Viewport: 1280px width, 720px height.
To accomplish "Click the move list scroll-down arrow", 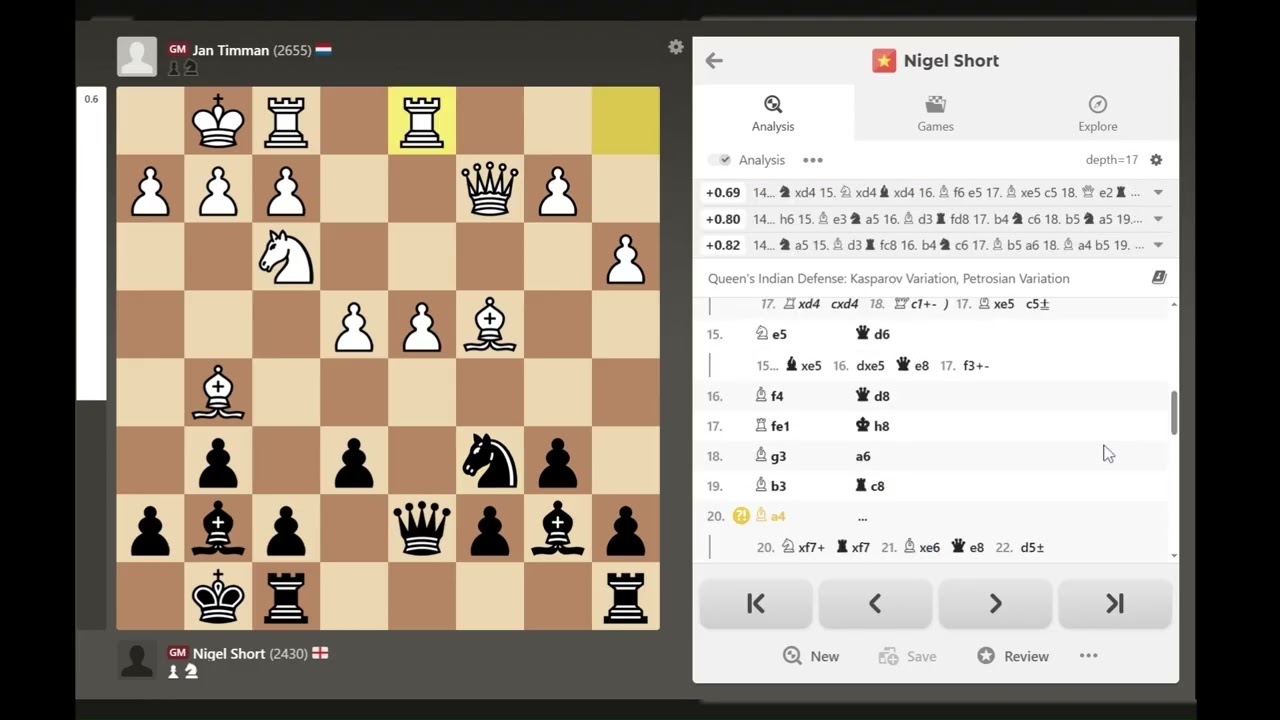I will (1174, 555).
